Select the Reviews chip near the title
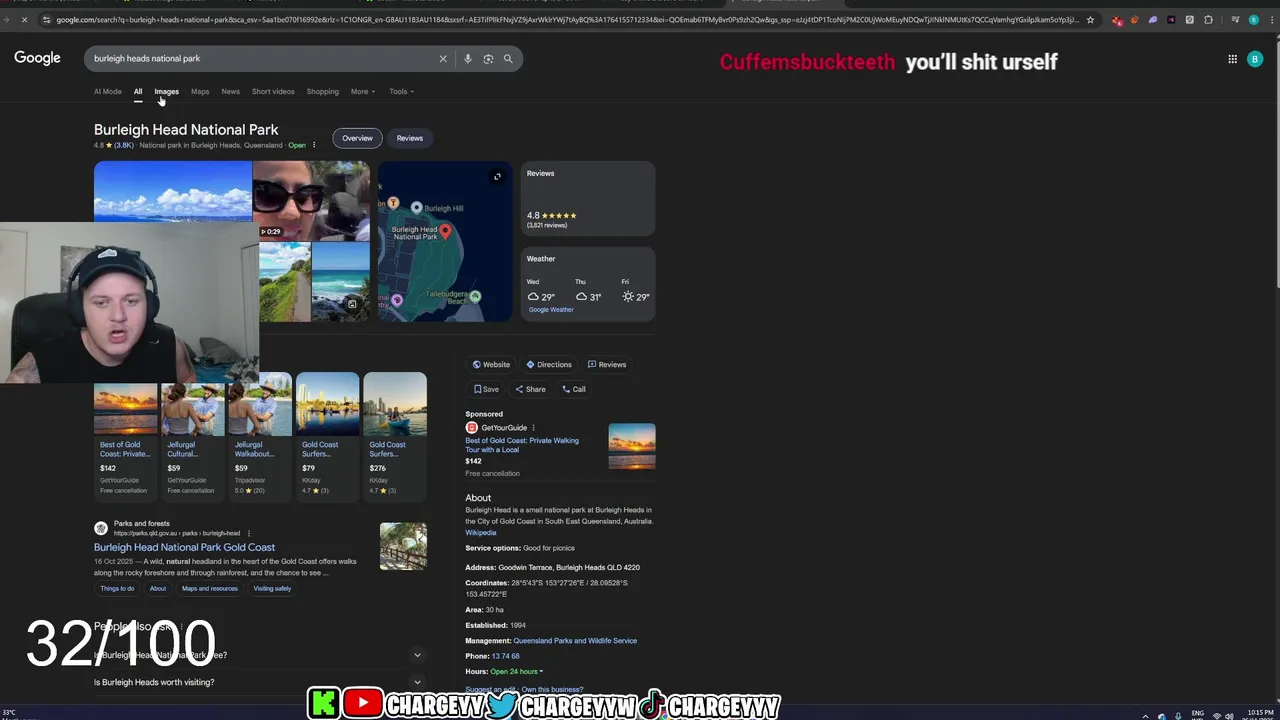 pos(409,138)
